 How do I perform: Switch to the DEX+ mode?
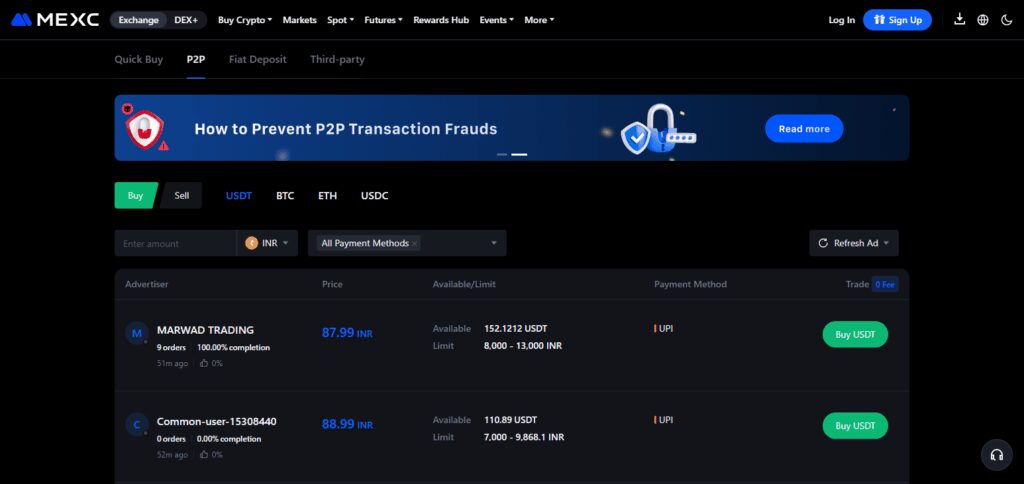click(186, 20)
